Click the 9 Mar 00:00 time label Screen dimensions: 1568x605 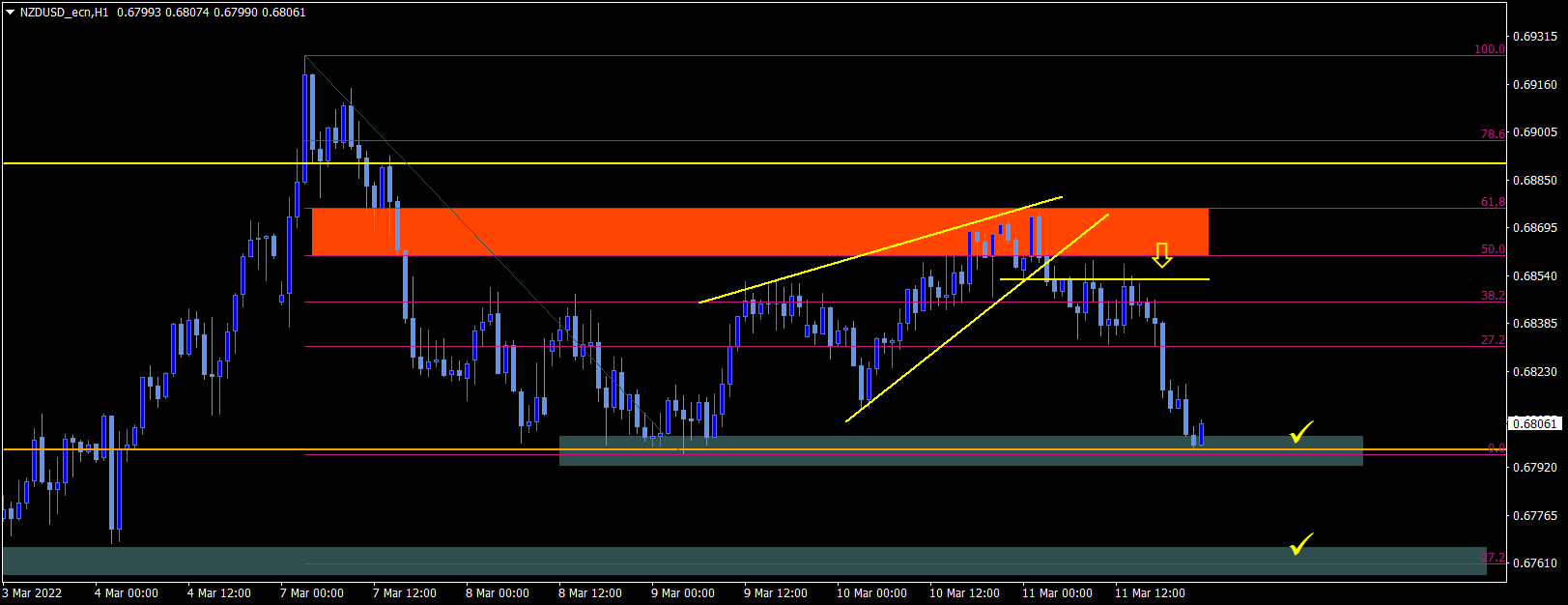pyautogui.click(x=683, y=593)
